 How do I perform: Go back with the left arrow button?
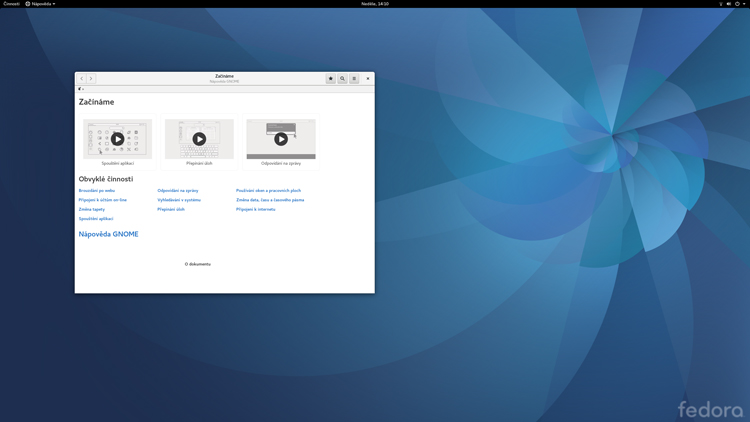[82, 78]
